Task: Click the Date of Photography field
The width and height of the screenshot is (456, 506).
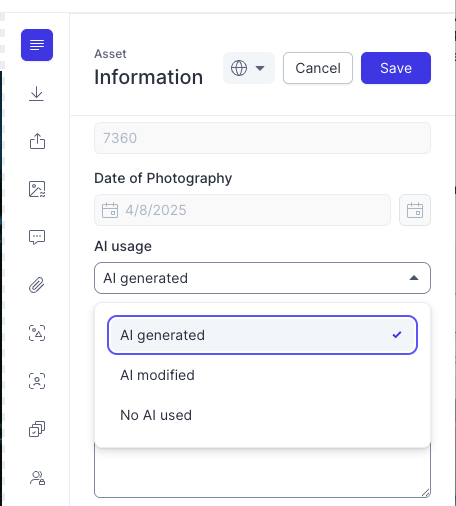Action: click(242, 210)
